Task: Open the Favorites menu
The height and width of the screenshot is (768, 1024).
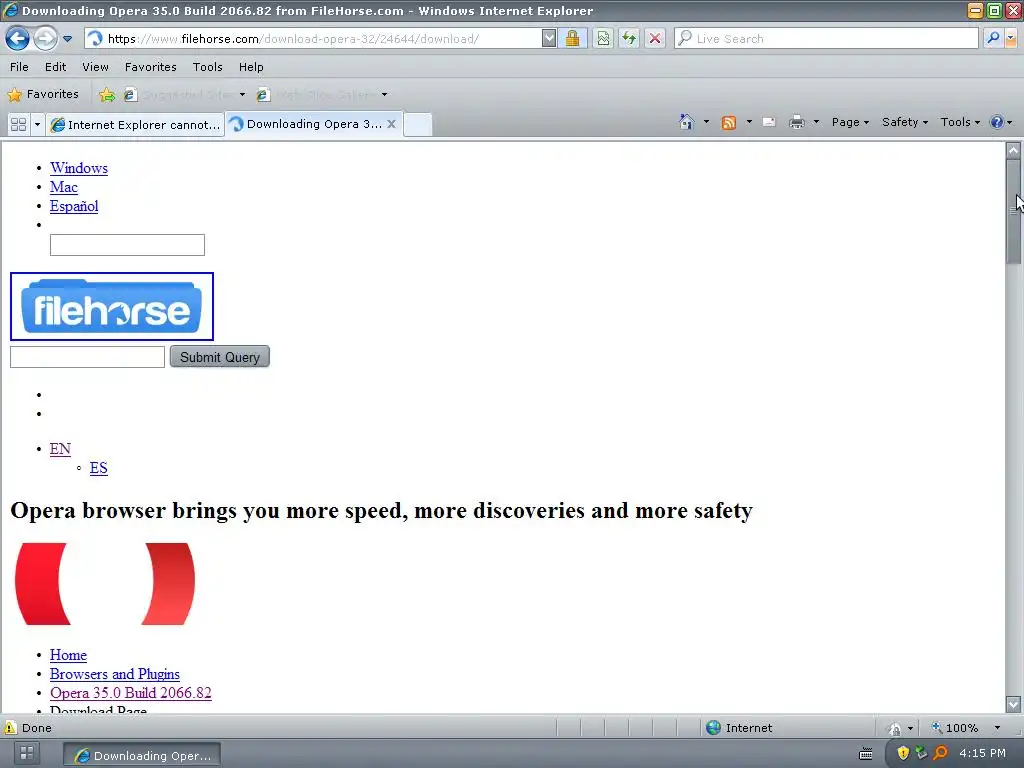Action: tap(151, 67)
